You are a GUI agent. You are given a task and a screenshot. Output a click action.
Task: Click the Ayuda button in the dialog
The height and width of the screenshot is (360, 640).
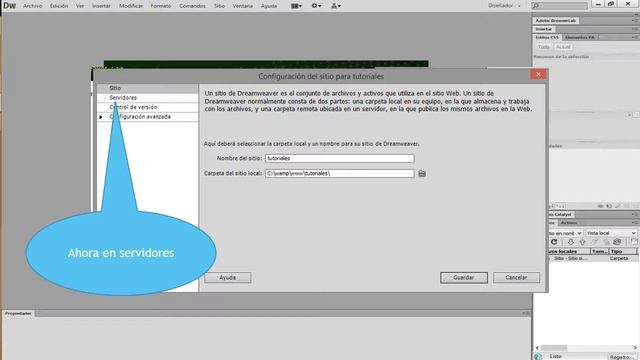coord(228,278)
